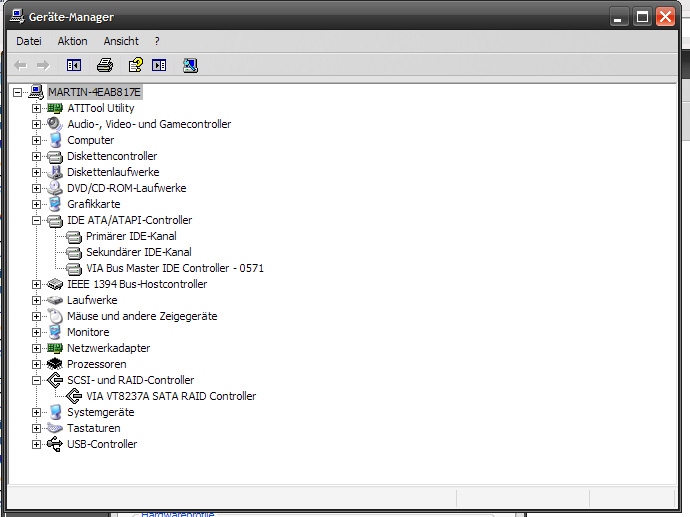The height and width of the screenshot is (517, 690).
Task: Click the SCSI- und RAID-Controller icon
Action: click(x=55, y=380)
